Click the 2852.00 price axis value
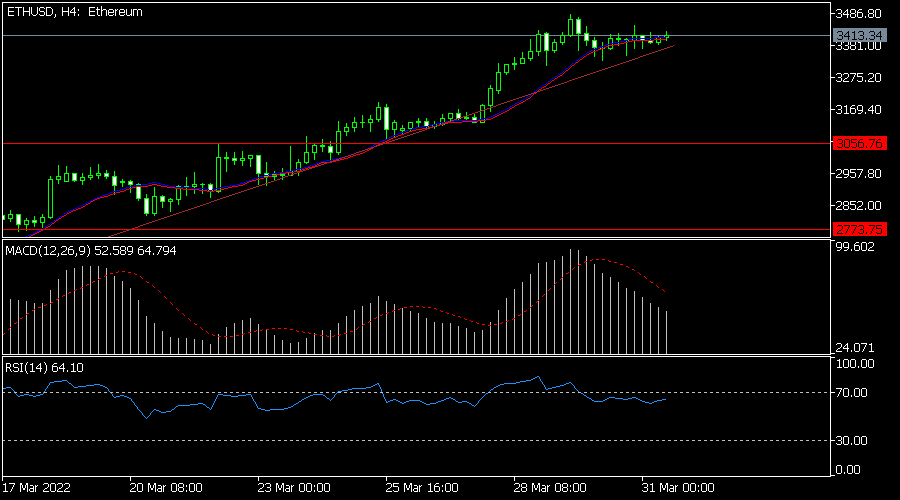The height and width of the screenshot is (500, 900). (x=859, y=206)
